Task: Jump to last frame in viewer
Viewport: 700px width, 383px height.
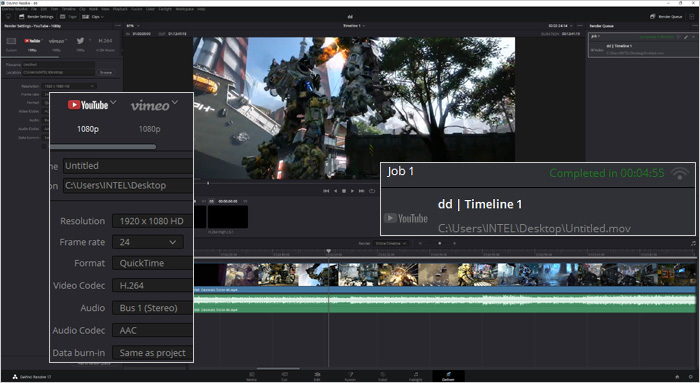Action: [x=362, y=191]
